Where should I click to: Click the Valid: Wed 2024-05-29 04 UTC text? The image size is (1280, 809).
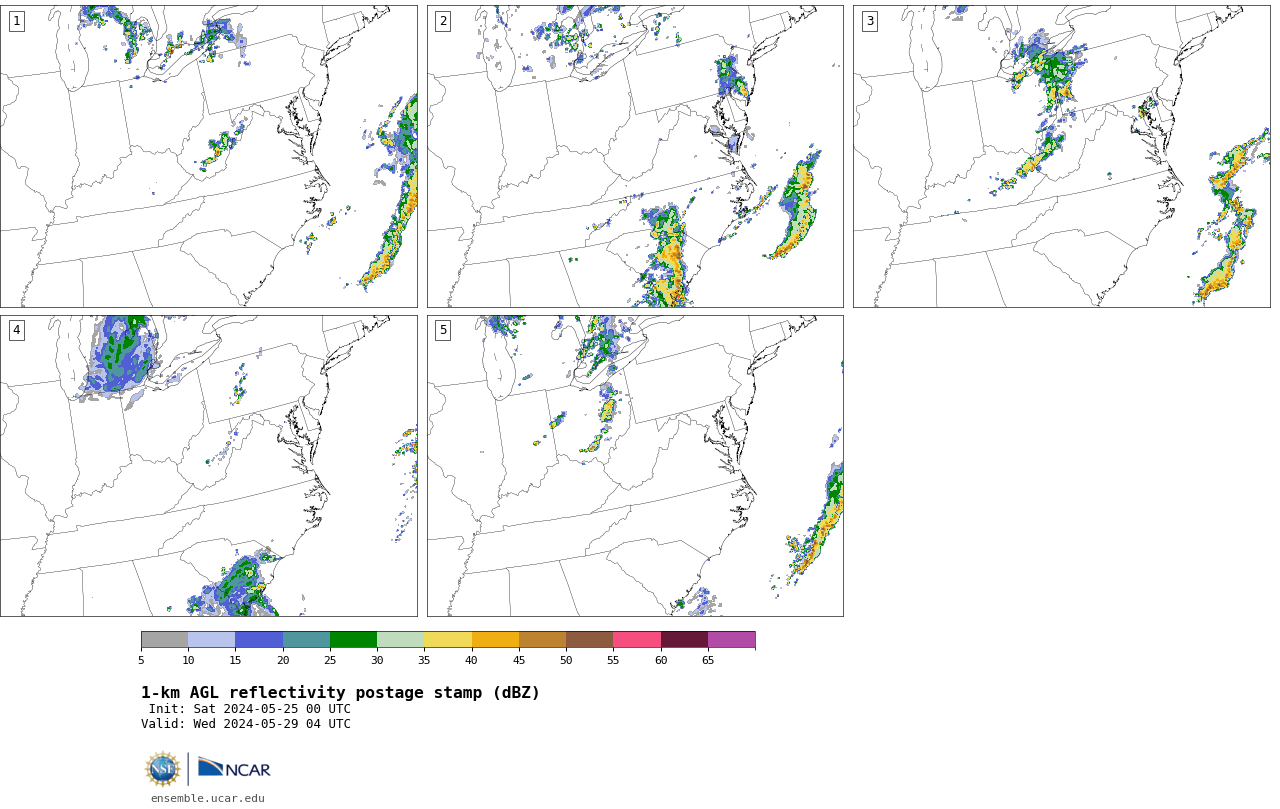[x=246, y=724]
